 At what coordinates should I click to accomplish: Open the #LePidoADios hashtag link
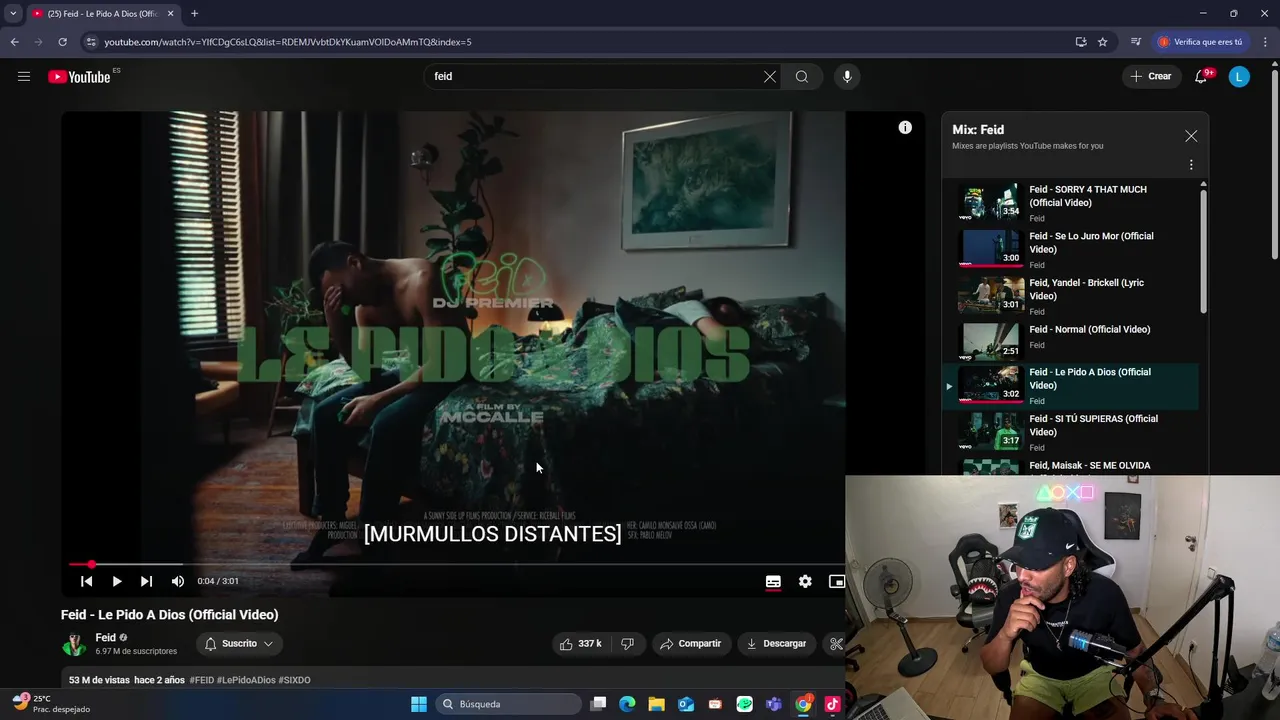coord(246,680)
